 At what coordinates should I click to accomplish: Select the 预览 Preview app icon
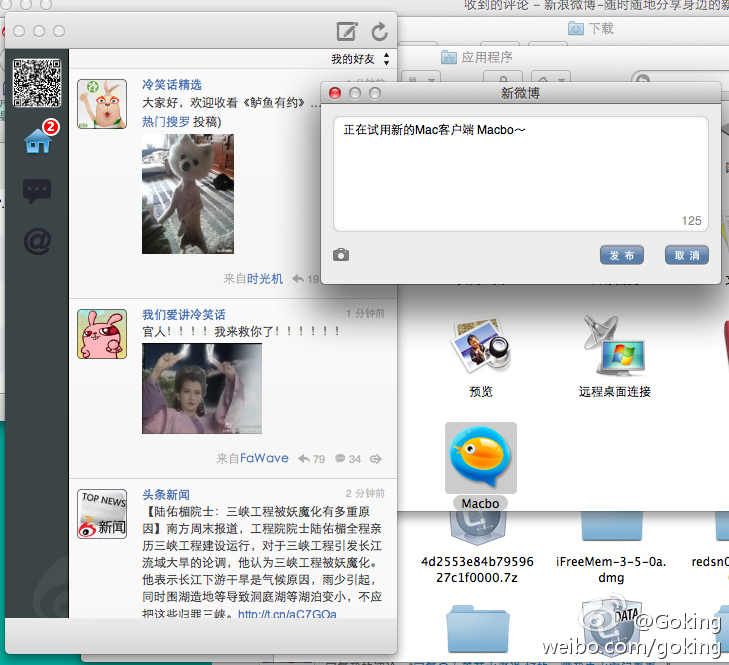(481, 346)
